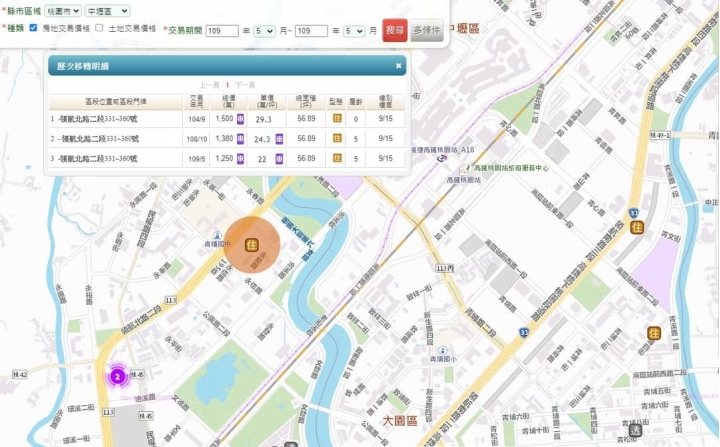
Task: Open the purple cluster marker numbered 2
Action: pos(118,377)
